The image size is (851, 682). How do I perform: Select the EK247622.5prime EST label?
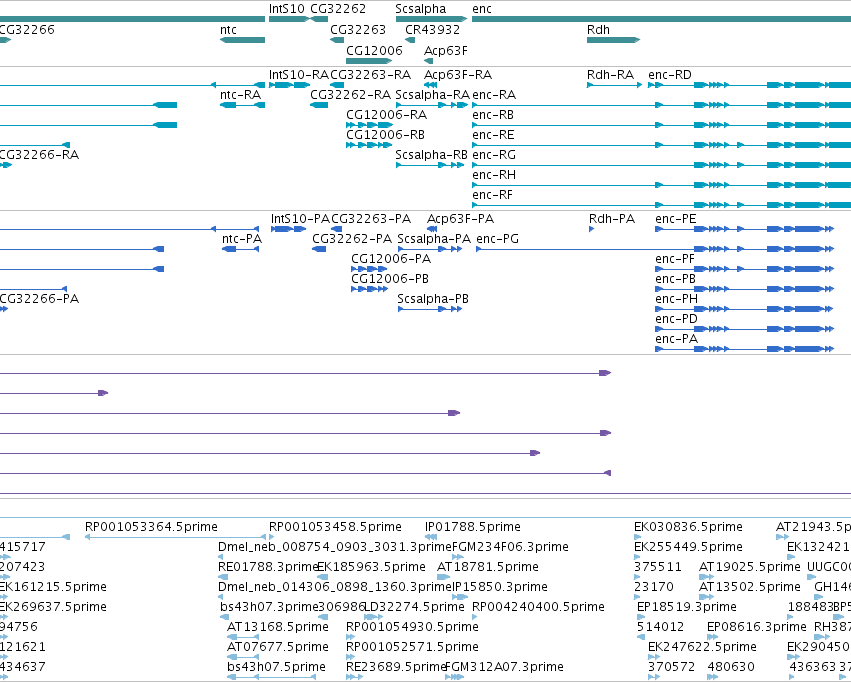tap(702, 647)
